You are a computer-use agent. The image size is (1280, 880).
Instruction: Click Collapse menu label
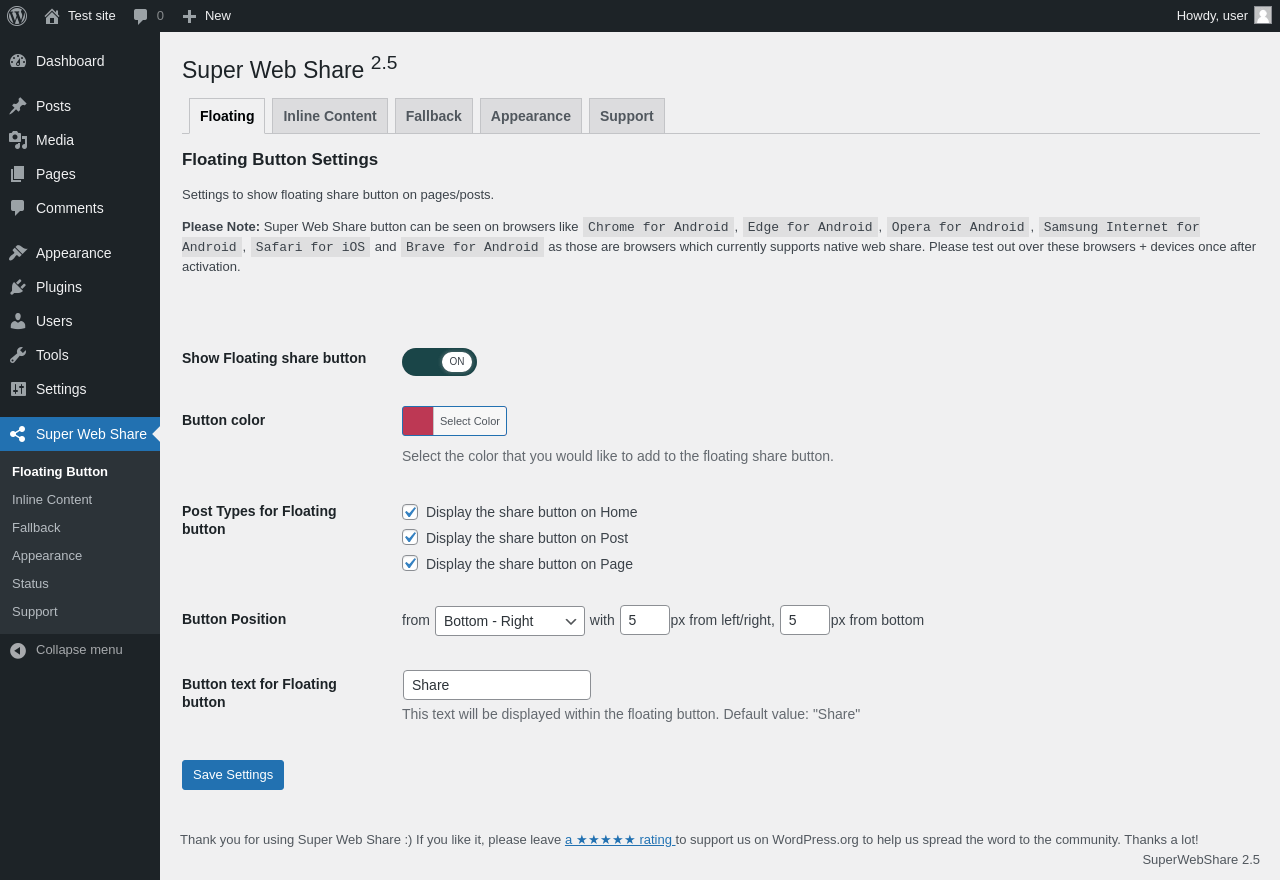[x=79, y=650]
